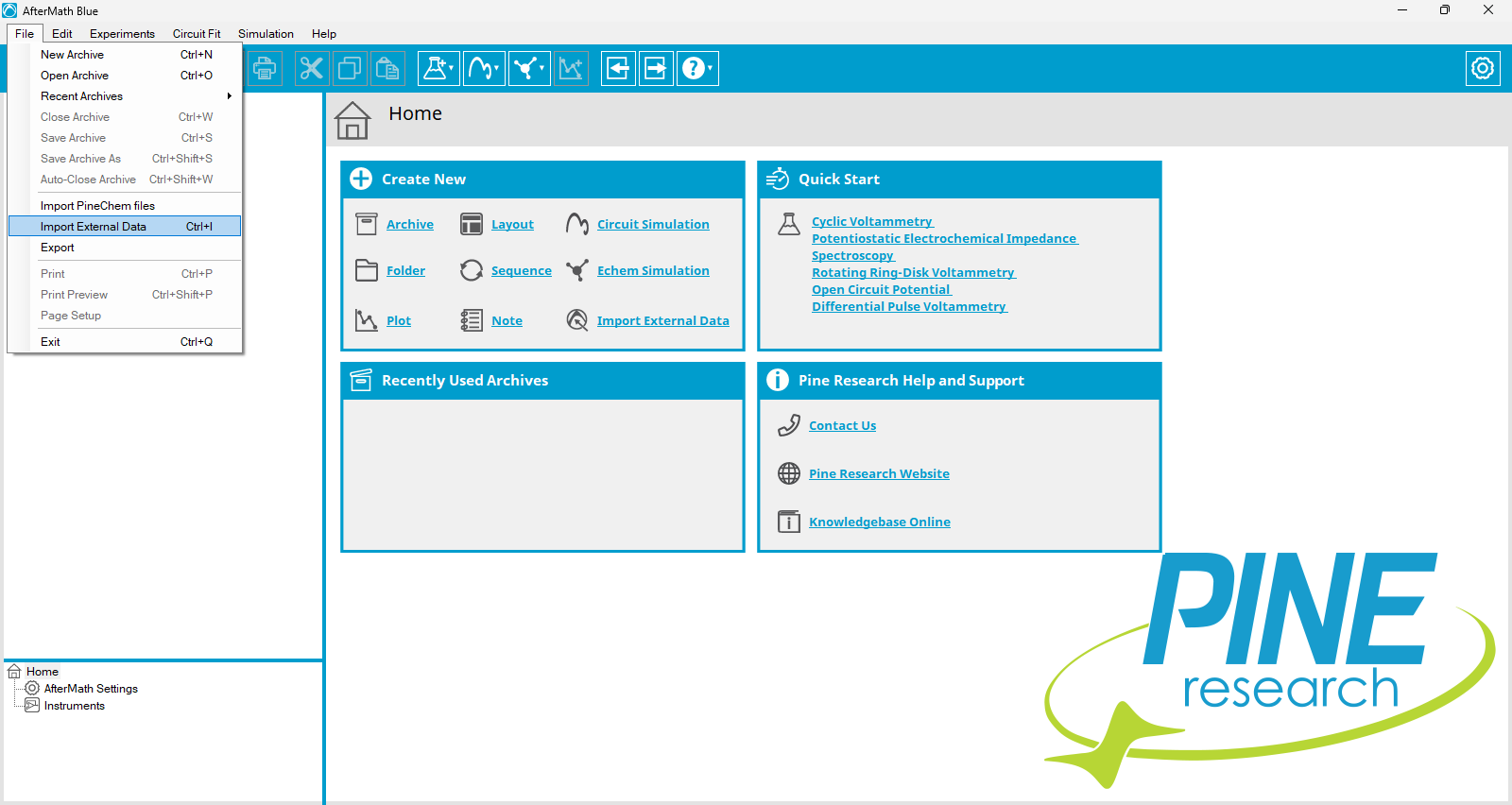
Task: Click the Home house icon in header
Action: [x=352, y=120]
